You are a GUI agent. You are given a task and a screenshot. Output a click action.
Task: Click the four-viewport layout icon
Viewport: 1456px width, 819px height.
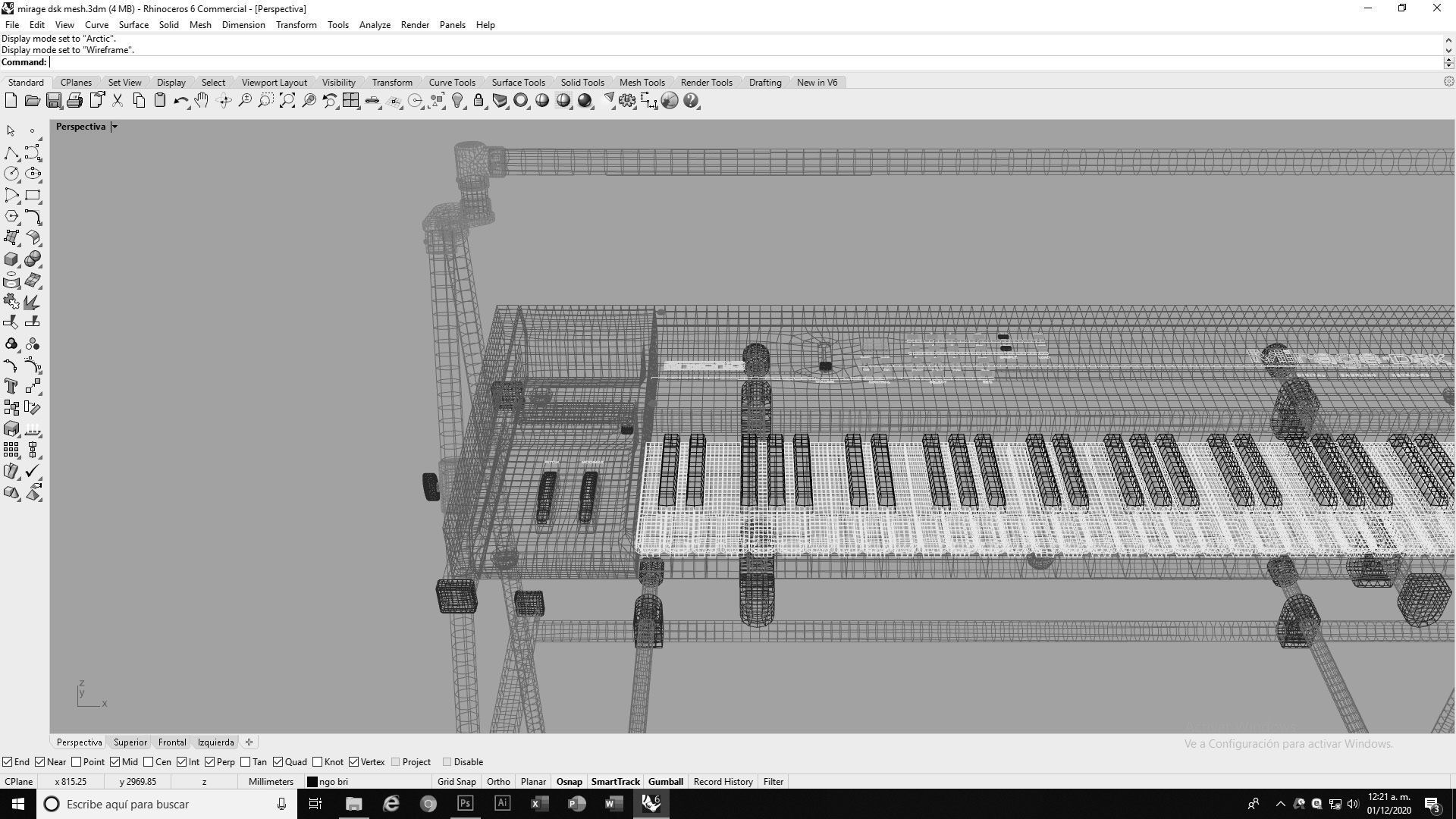point(350,100)
